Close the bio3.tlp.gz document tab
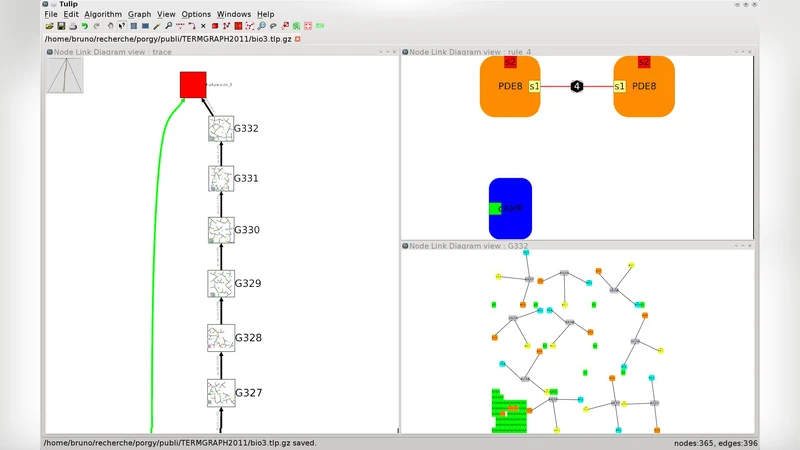This screenshot has height=450, width=800. point(297,38)
